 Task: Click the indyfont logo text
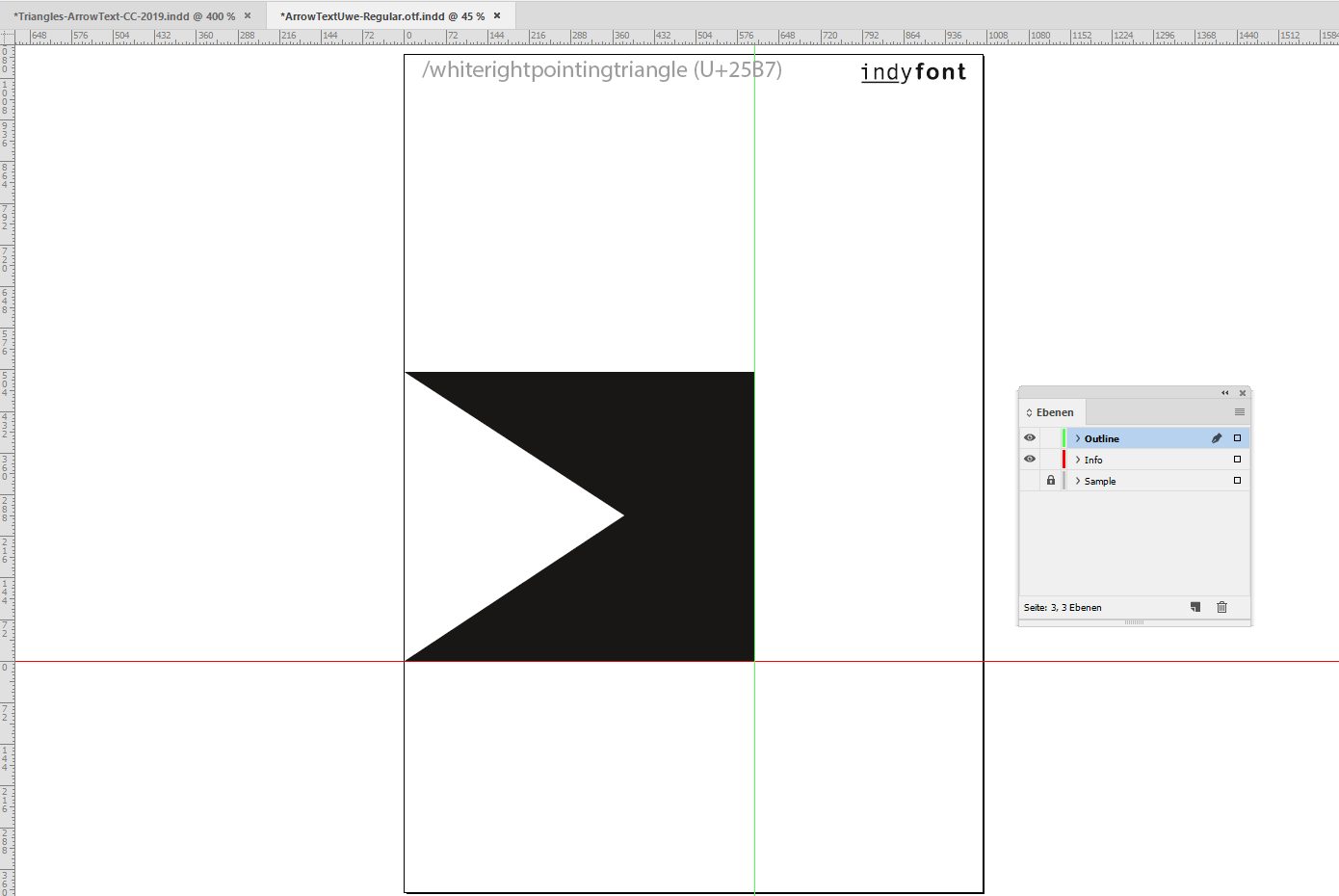pos(913,72)
